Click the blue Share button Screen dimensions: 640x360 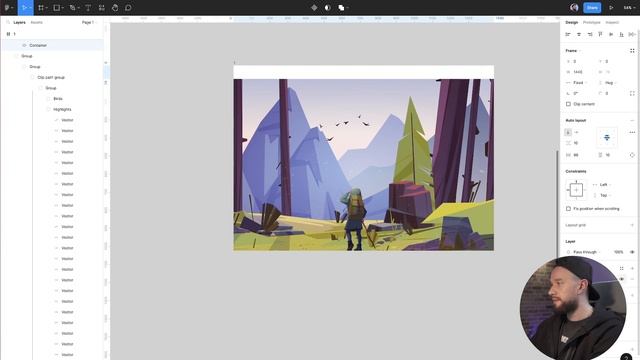592,7
